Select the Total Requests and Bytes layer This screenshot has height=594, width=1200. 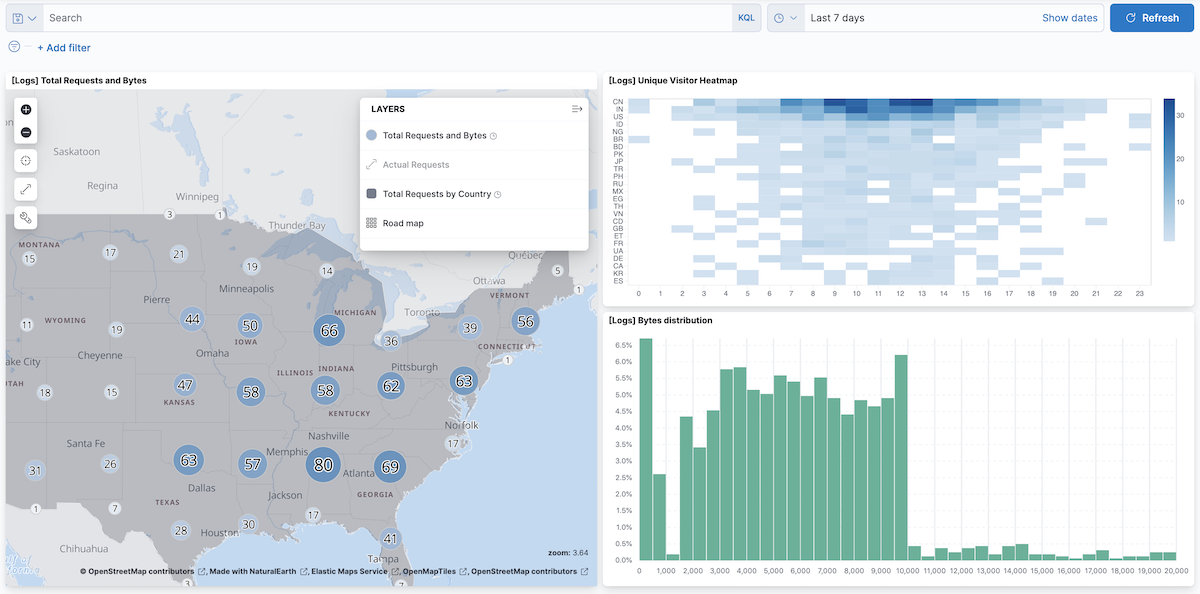[x=434, y=135]
